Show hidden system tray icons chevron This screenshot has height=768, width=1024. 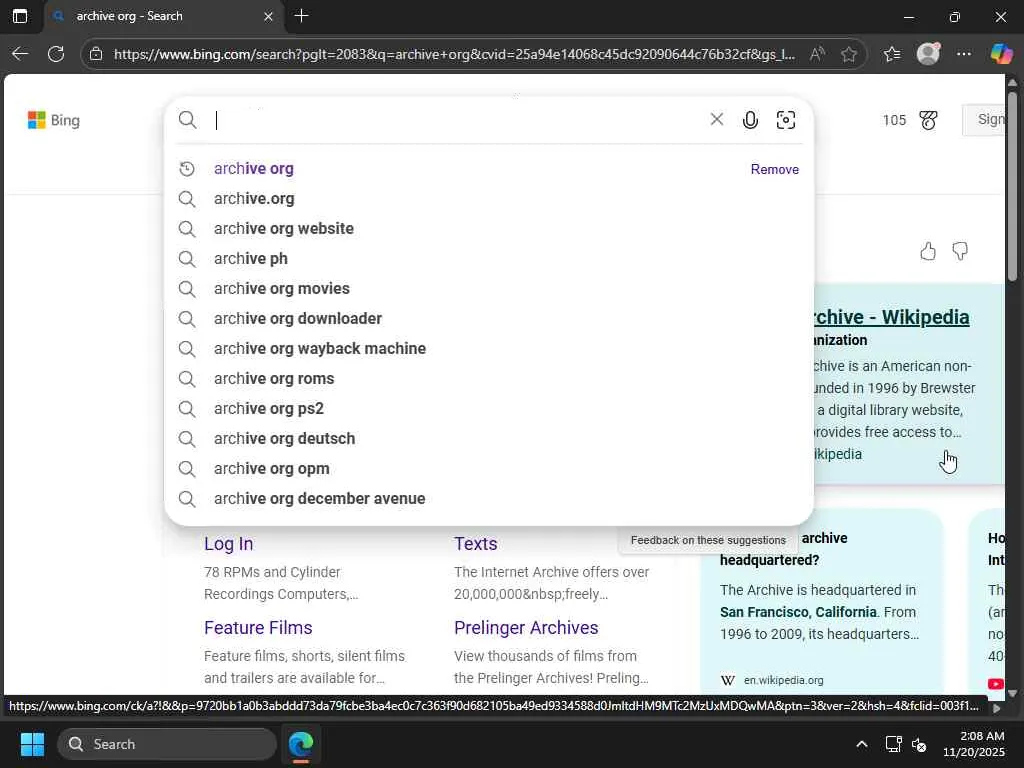click(862, 744)
